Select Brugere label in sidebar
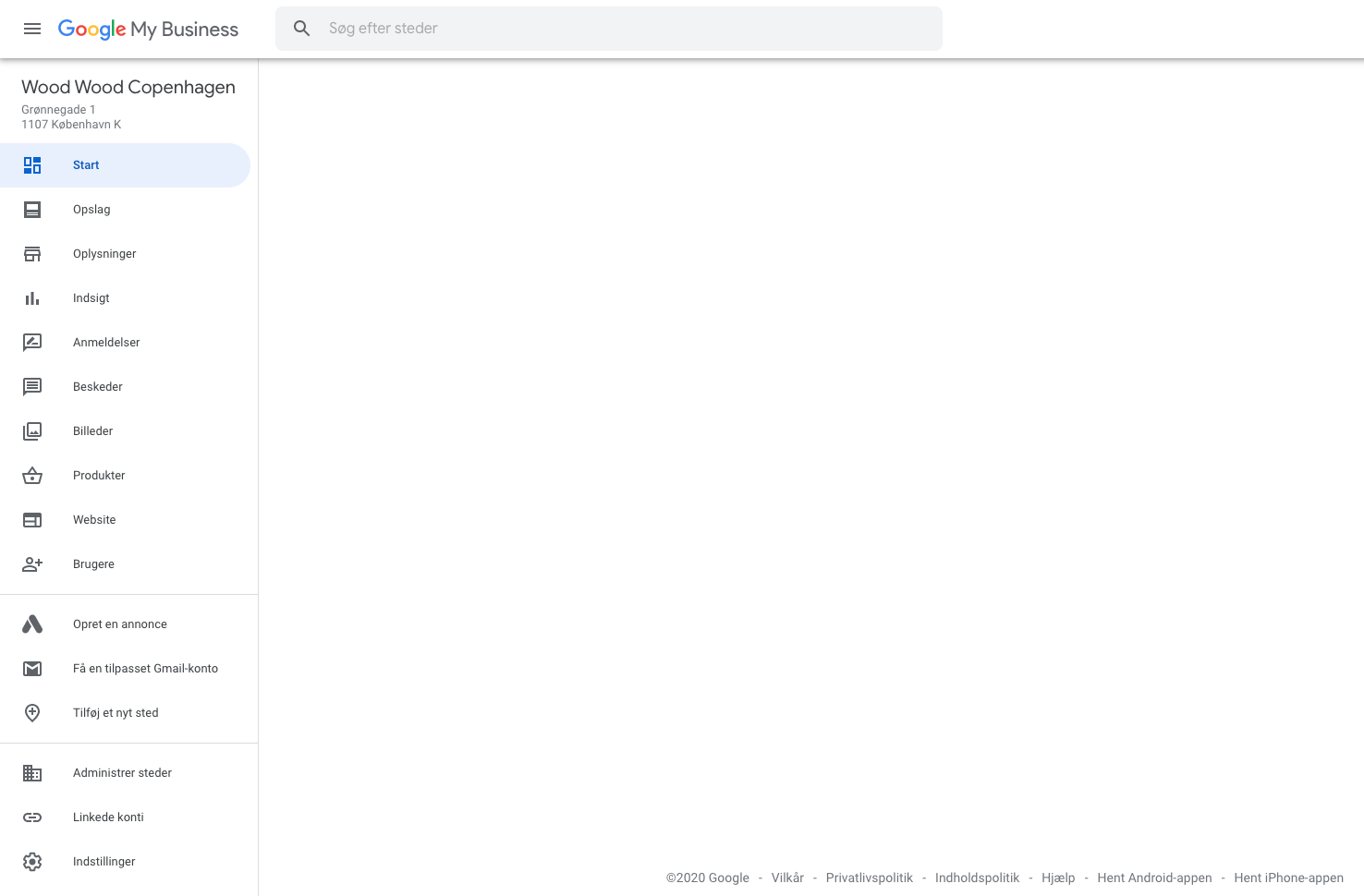This screenshot has width=1364, height=896. [94, 564]
